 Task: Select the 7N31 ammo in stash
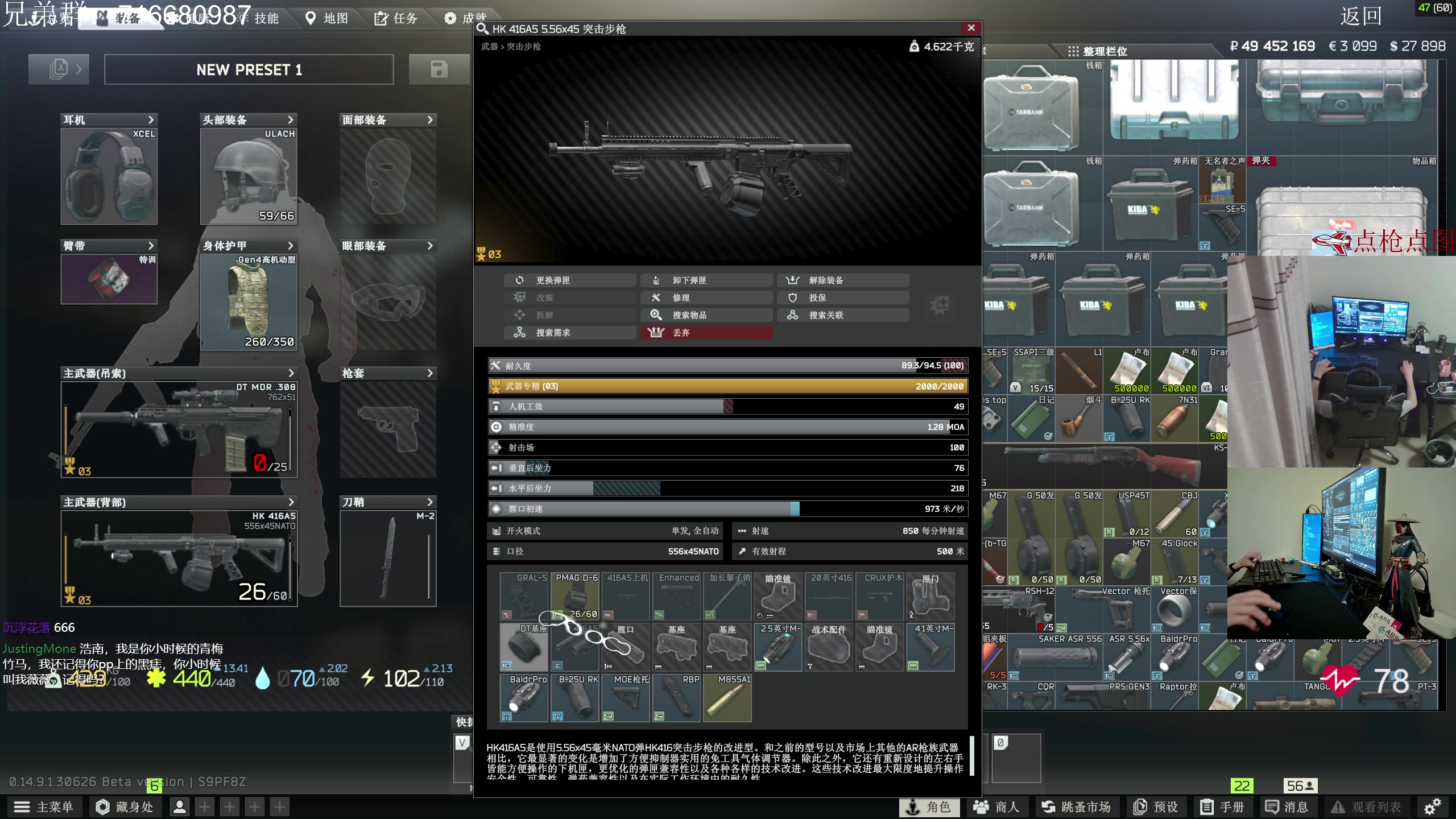(x=1174, y=418)
